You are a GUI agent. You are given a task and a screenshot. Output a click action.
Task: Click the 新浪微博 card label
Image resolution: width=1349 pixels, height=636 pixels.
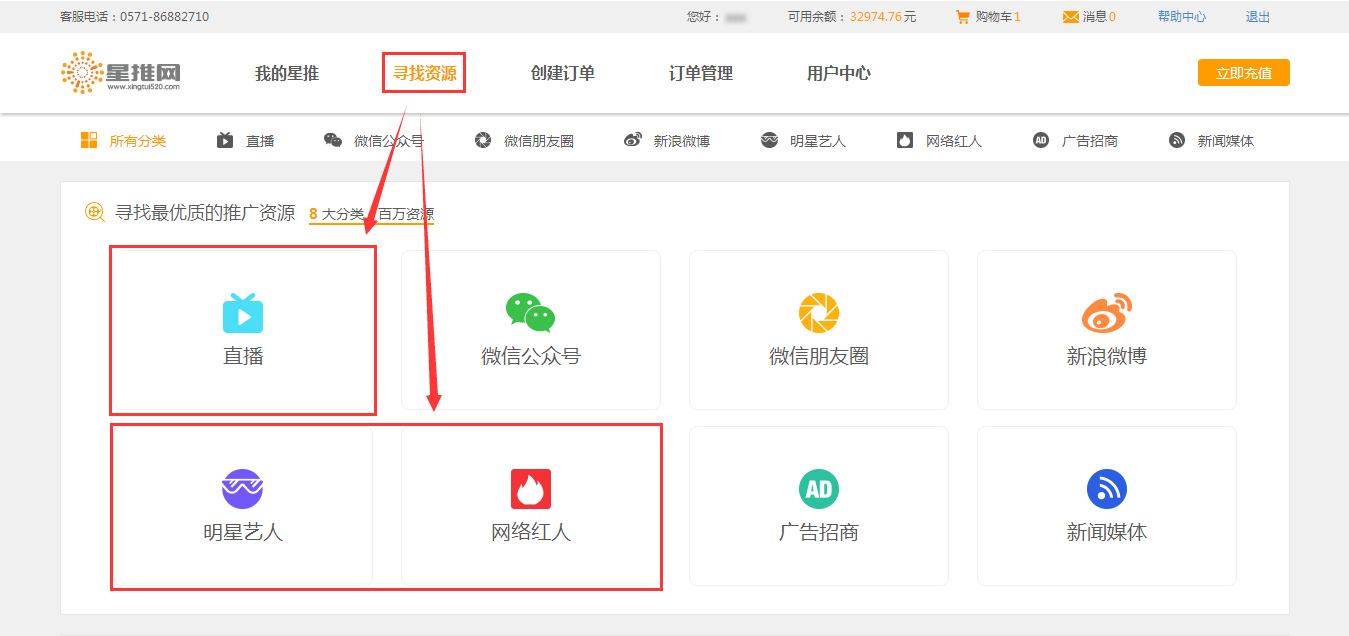click(x=1107, y=356)
